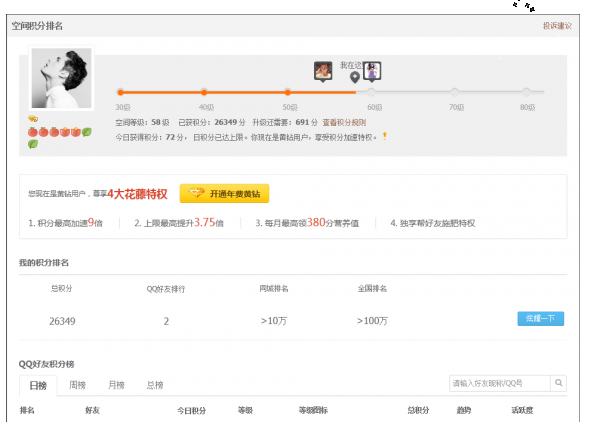Switch to 日榜 tab
Screen dimensions: 600x422
click(x=38, y=385)
